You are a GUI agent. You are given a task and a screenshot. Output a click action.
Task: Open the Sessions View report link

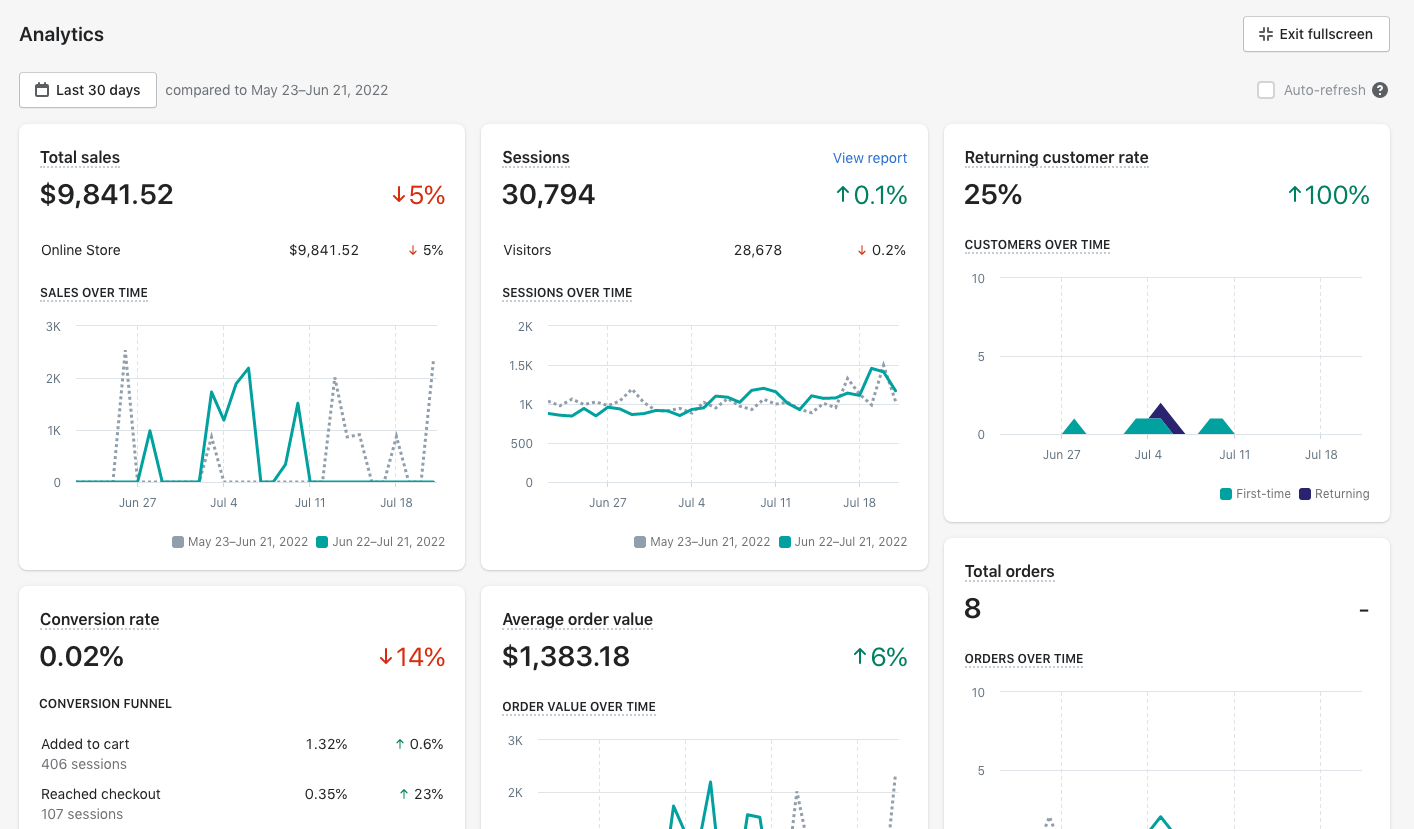(870, 158)
